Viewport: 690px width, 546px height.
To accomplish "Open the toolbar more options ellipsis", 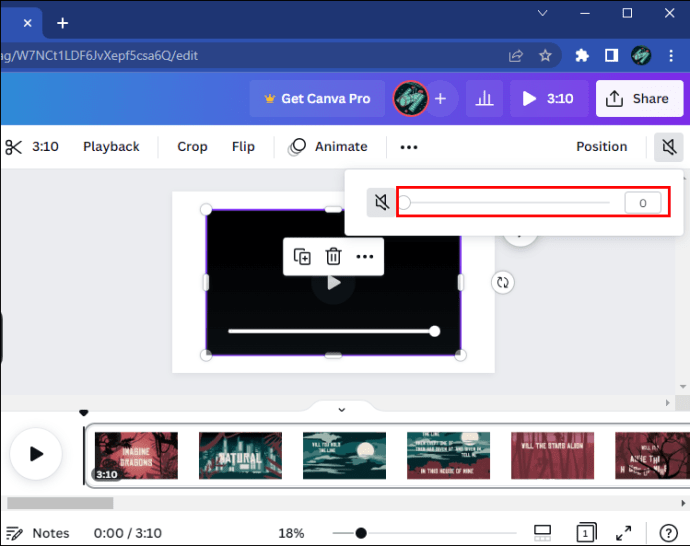I will pyautogui.click(x=409, y=147).
